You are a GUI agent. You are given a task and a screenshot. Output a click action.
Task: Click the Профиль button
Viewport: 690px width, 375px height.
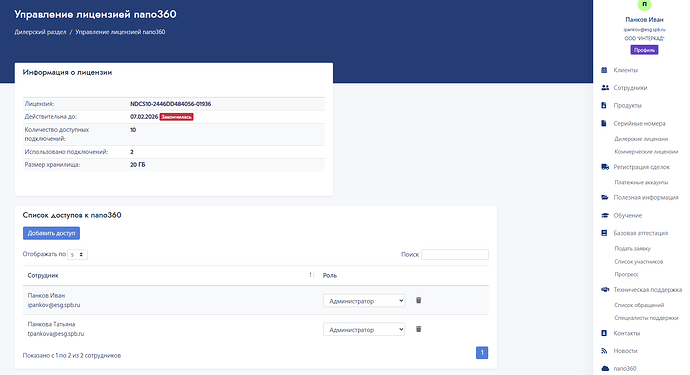(644, 50)
